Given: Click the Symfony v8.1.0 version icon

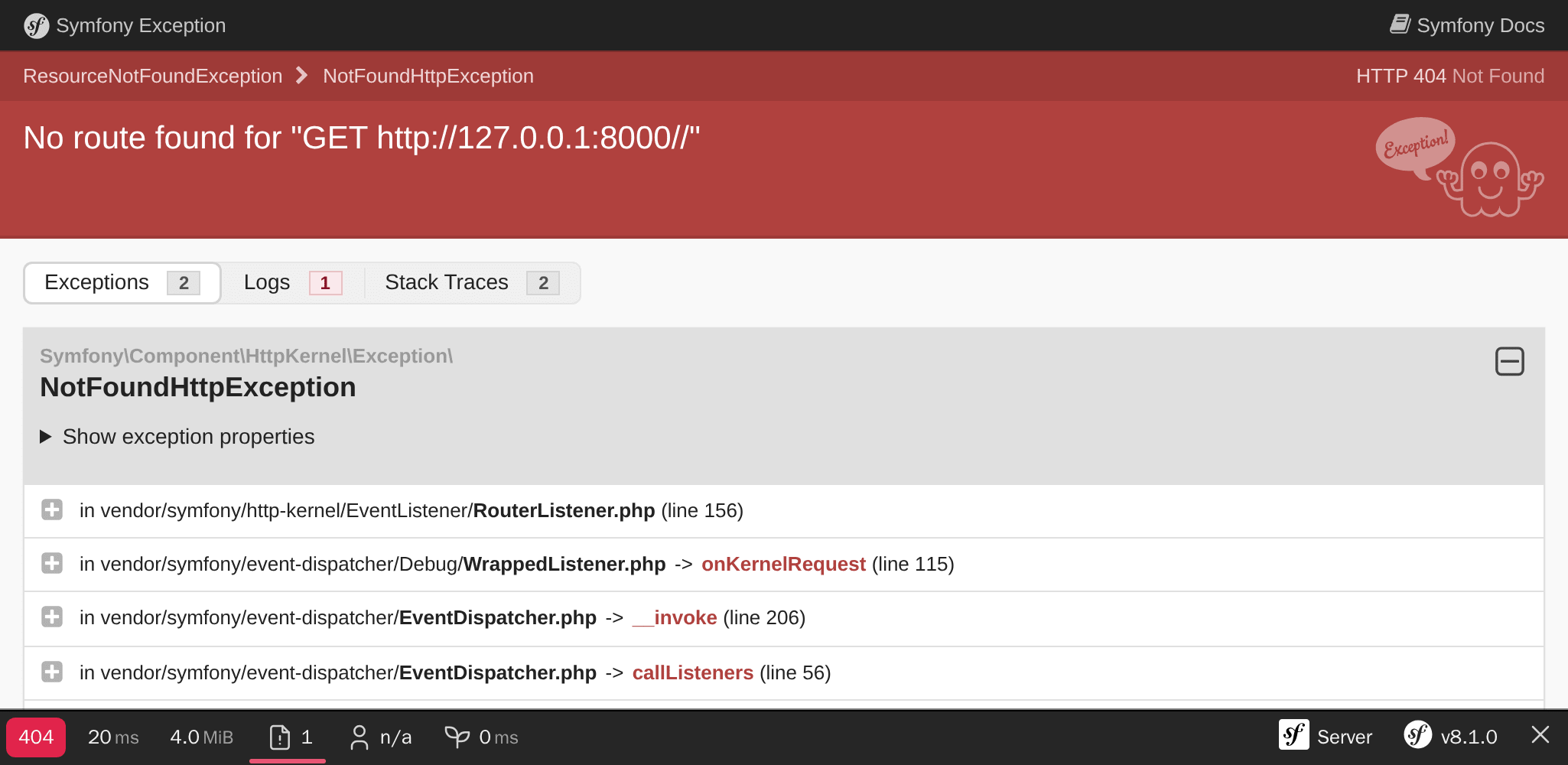Looking at the screenshot, I should 1417,735.
